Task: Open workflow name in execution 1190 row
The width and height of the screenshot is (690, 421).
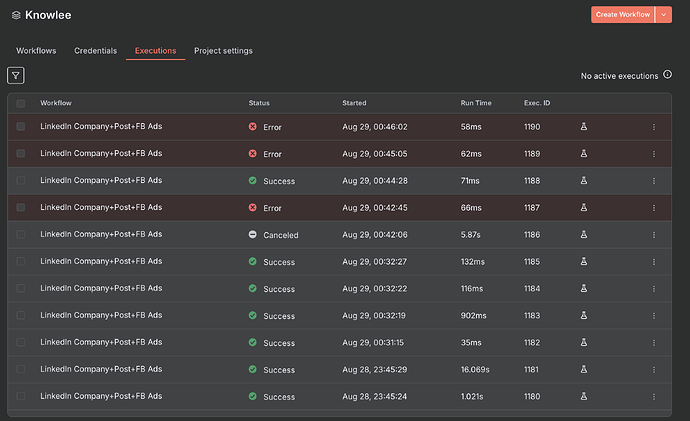Action: [101, 126]
